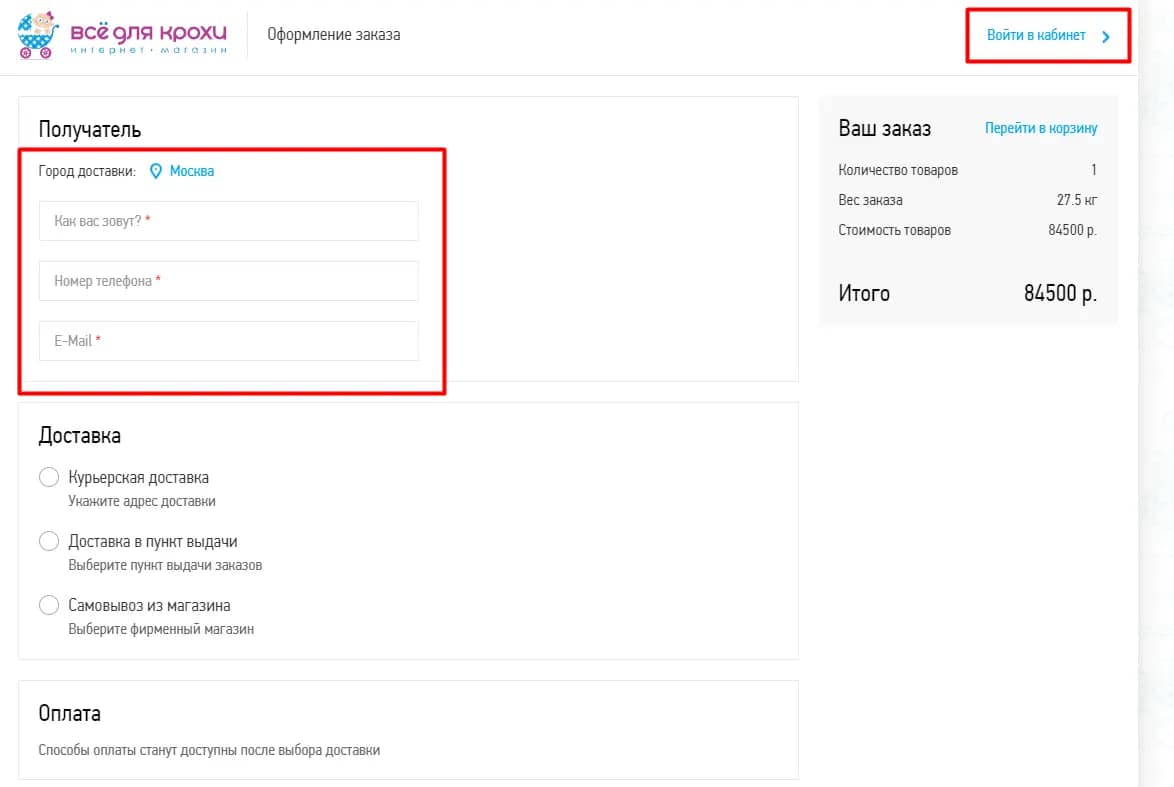Click the payment methods notice under Оплата
Viewport: 1174px width, 787px height.
(x=209, y=750)
